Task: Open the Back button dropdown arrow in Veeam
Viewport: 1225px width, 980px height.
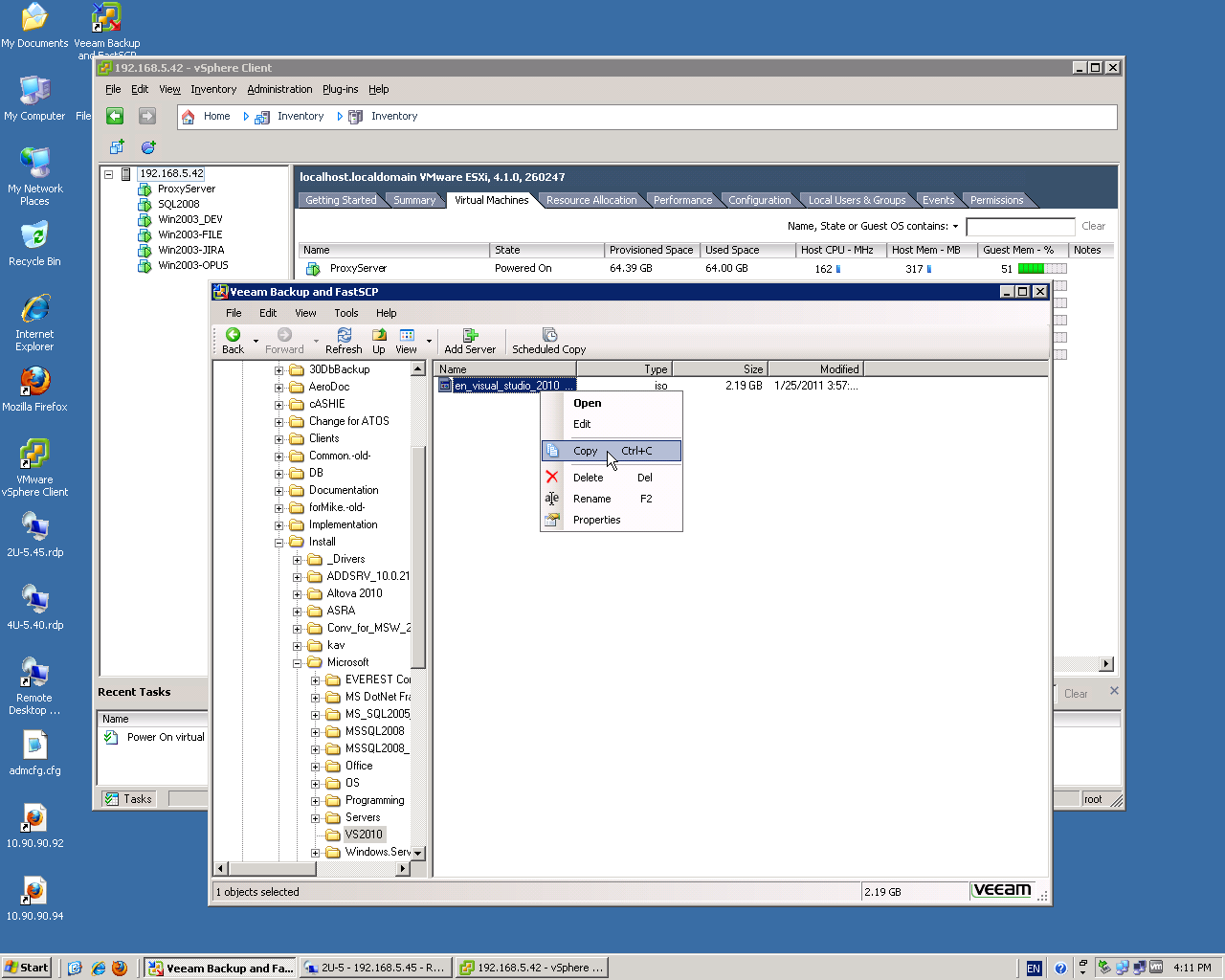Action: [x=256, y=341]
